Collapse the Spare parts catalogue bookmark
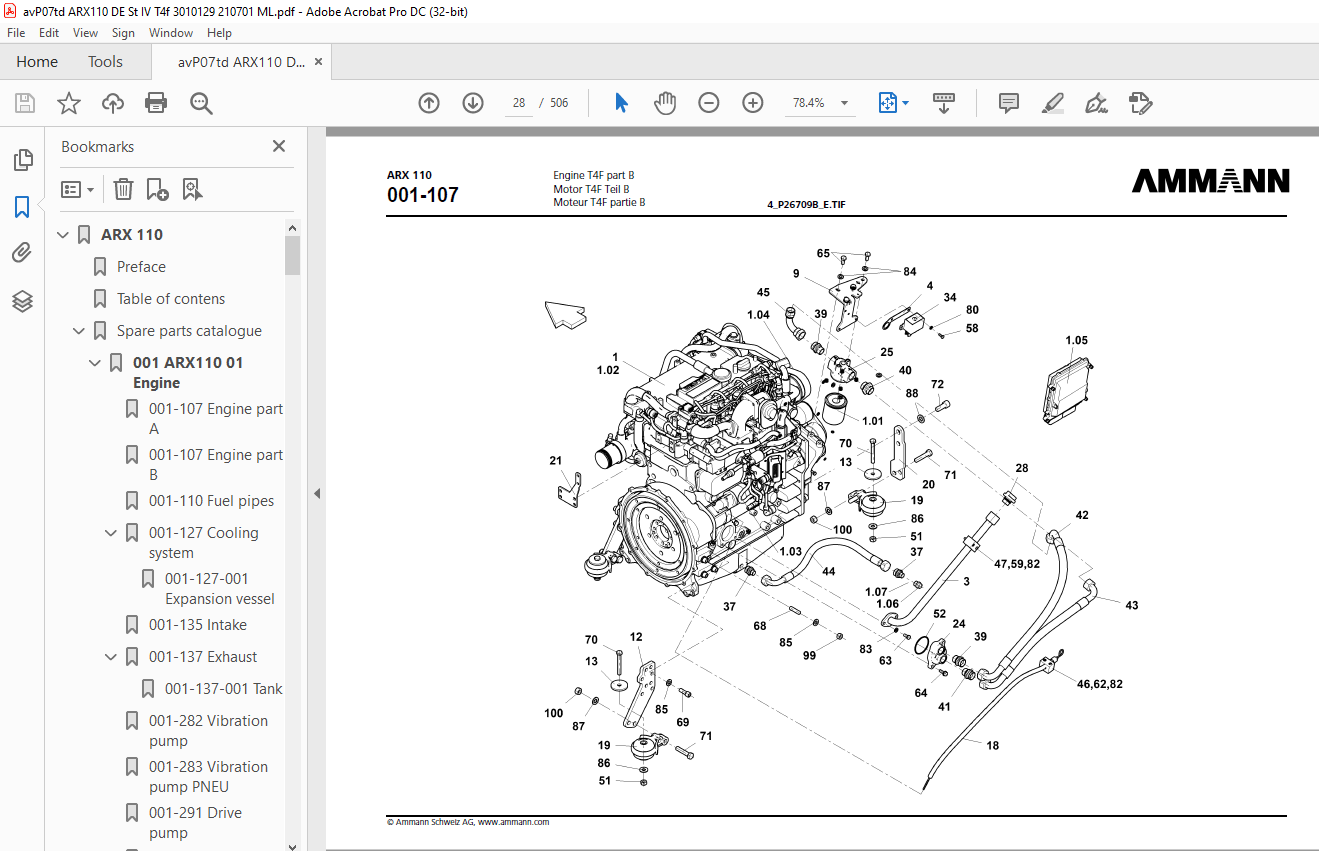This screenshot has height=851, width=1319. [x=80, y=331]
